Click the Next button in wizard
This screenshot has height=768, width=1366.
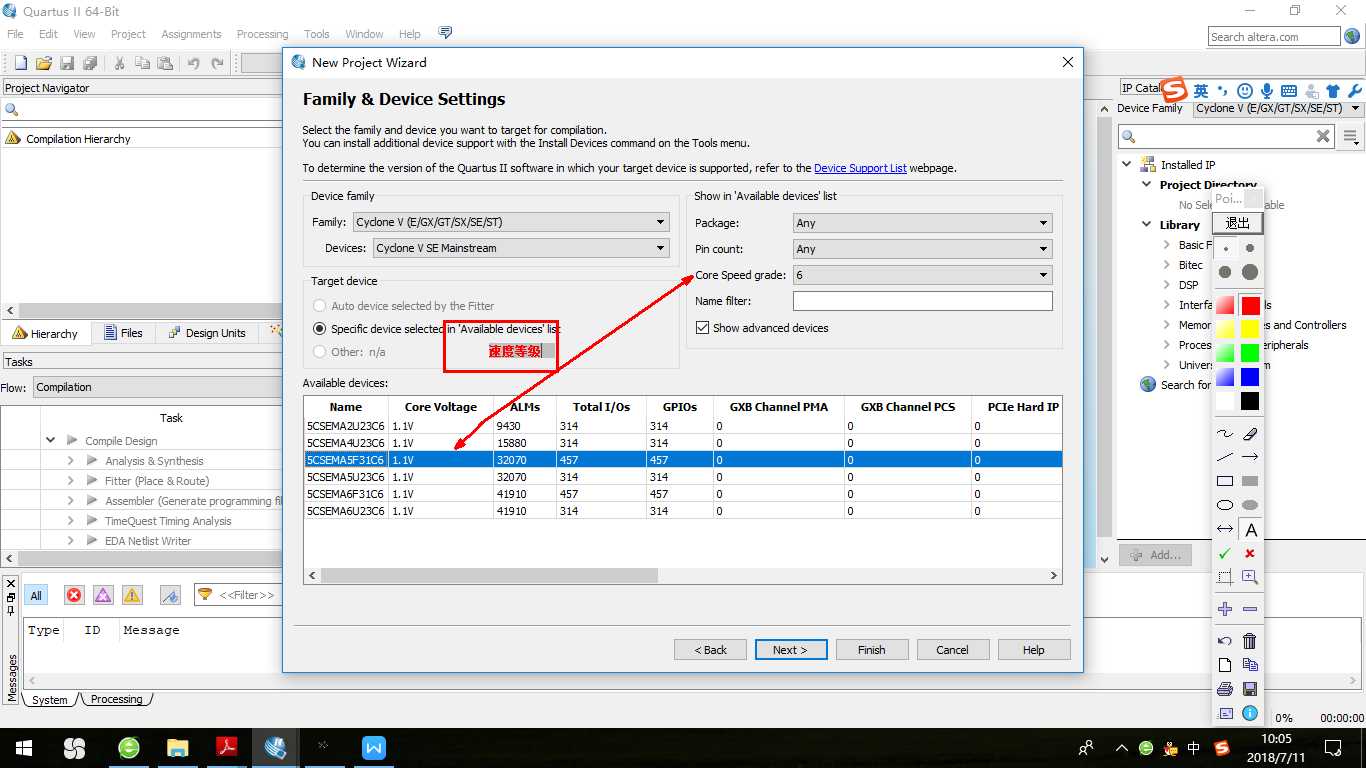791,650
